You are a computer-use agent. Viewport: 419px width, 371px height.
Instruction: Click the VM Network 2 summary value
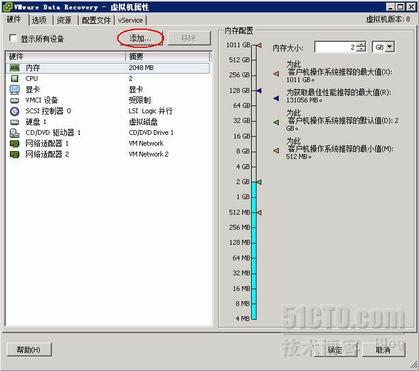(149, 154)
